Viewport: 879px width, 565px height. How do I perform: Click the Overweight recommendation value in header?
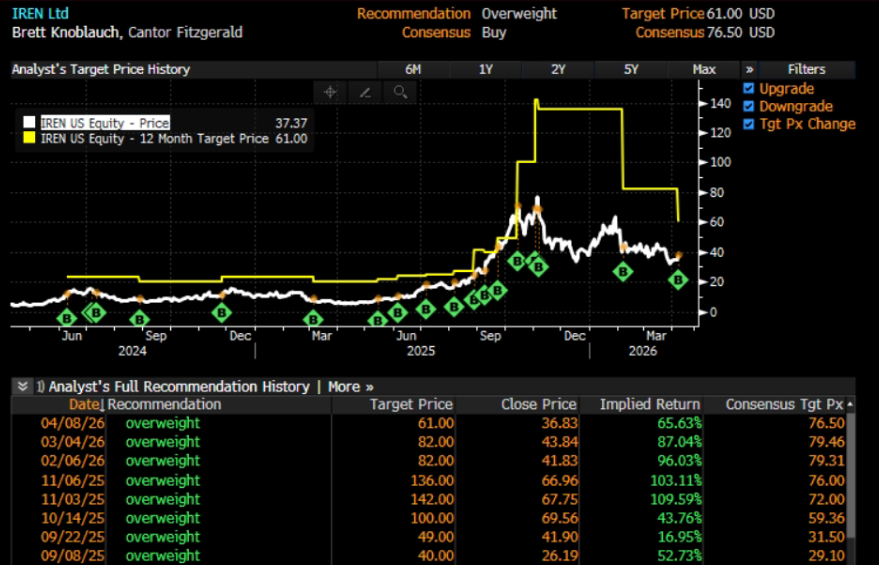coord(519,13)
